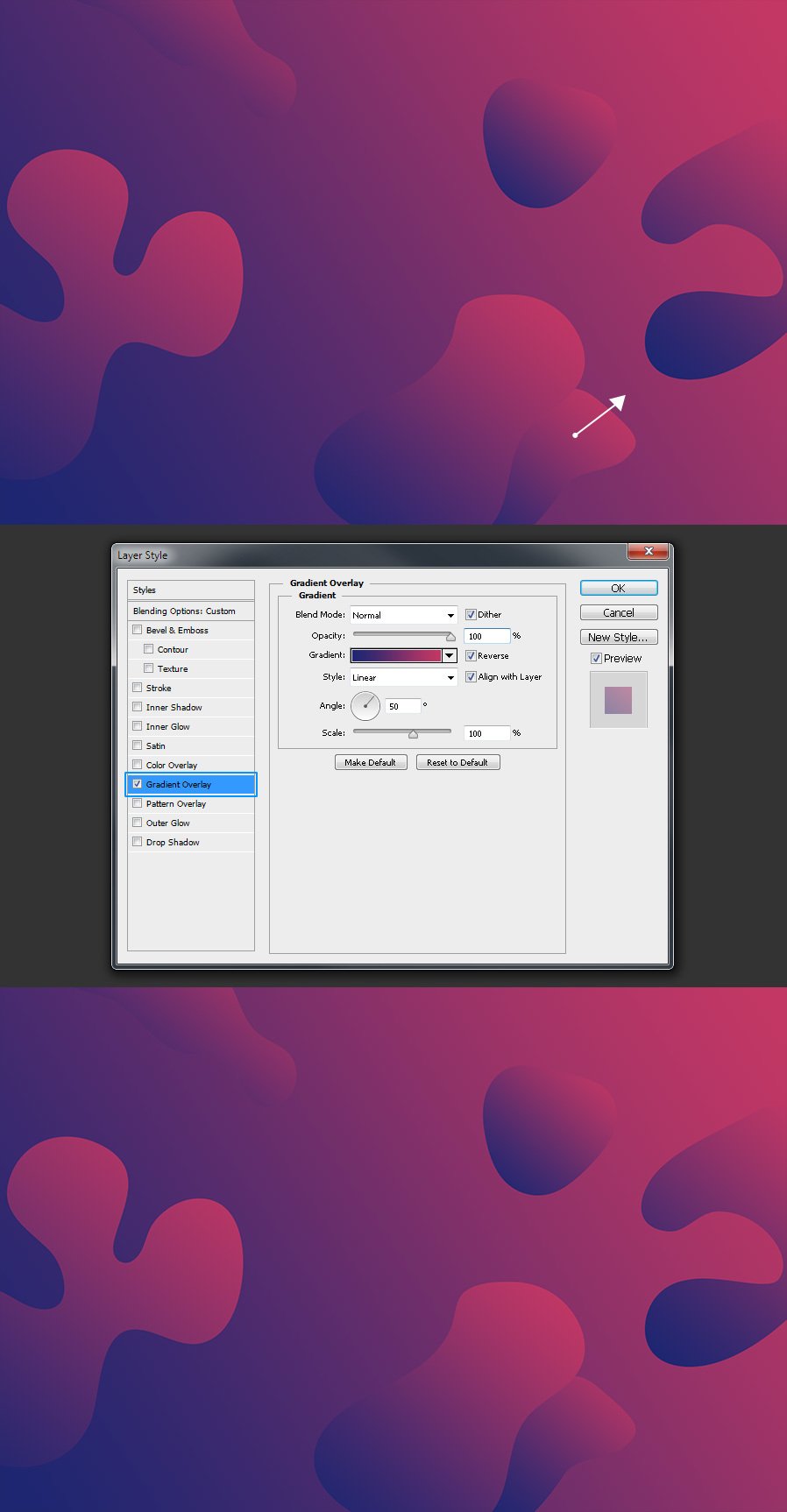Click the style preview thumbnail
This screenshot has height=1512, width=787.
tap(619, 699)
